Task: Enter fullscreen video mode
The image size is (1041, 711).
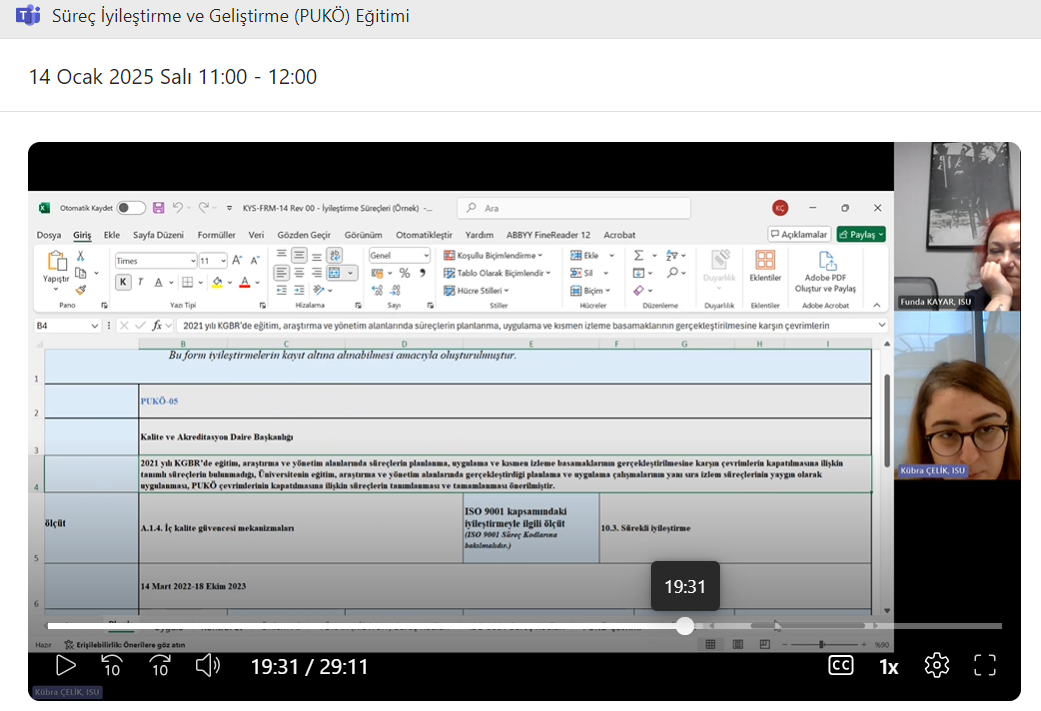Action: [x=985, y=665]
